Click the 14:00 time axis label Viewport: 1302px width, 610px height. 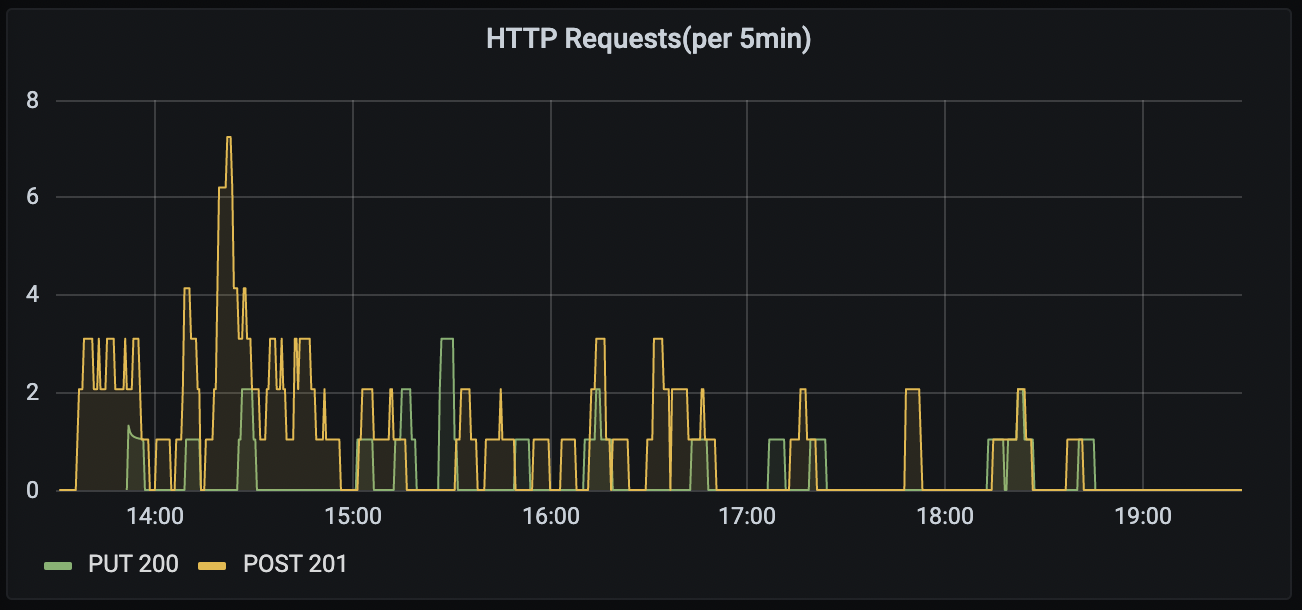pyautogui.click(x=155, y=517)
